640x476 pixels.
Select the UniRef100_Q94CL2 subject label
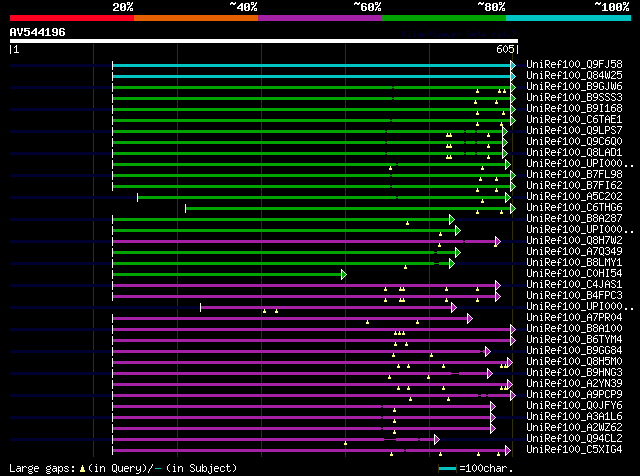tap(574, 439)
